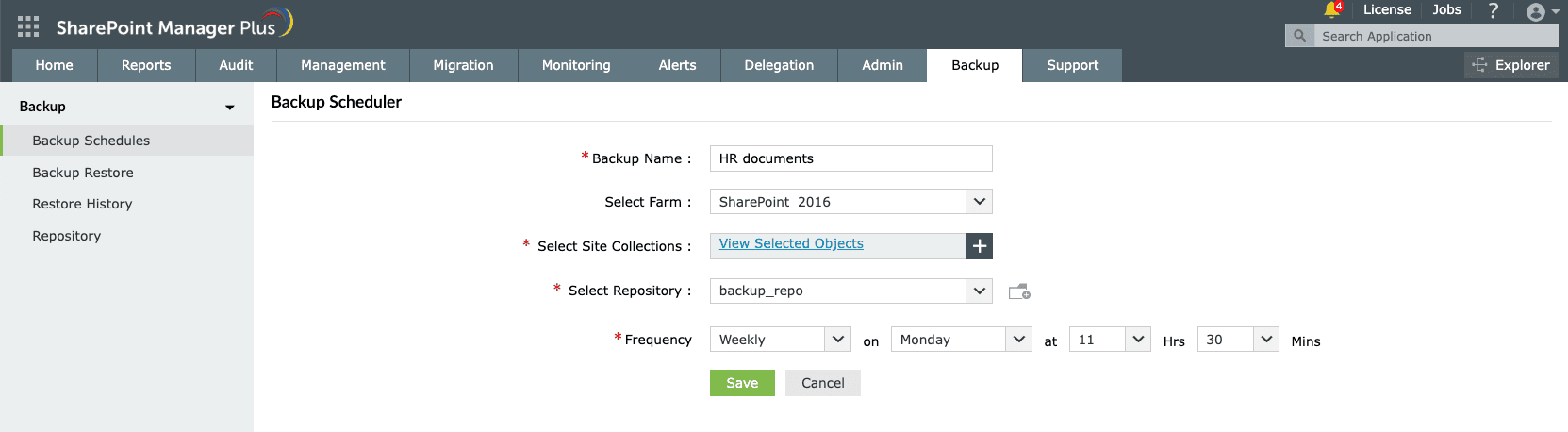Image resolution: width=1568 pixels, height=432 pixels.
Task: Open the Audit tab
Action: [236, 65]
